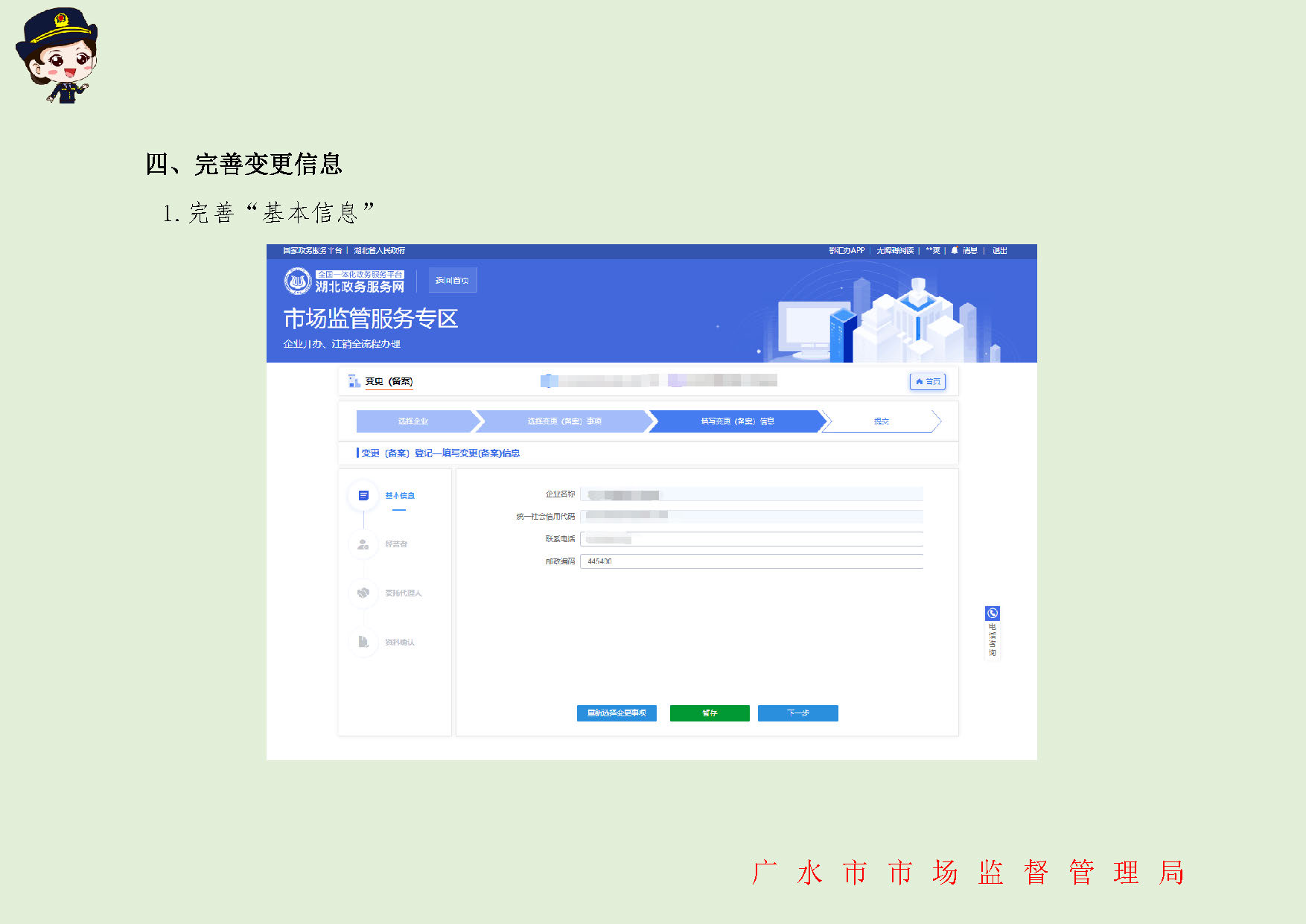Click the green 暂存 button

point(710,713)
